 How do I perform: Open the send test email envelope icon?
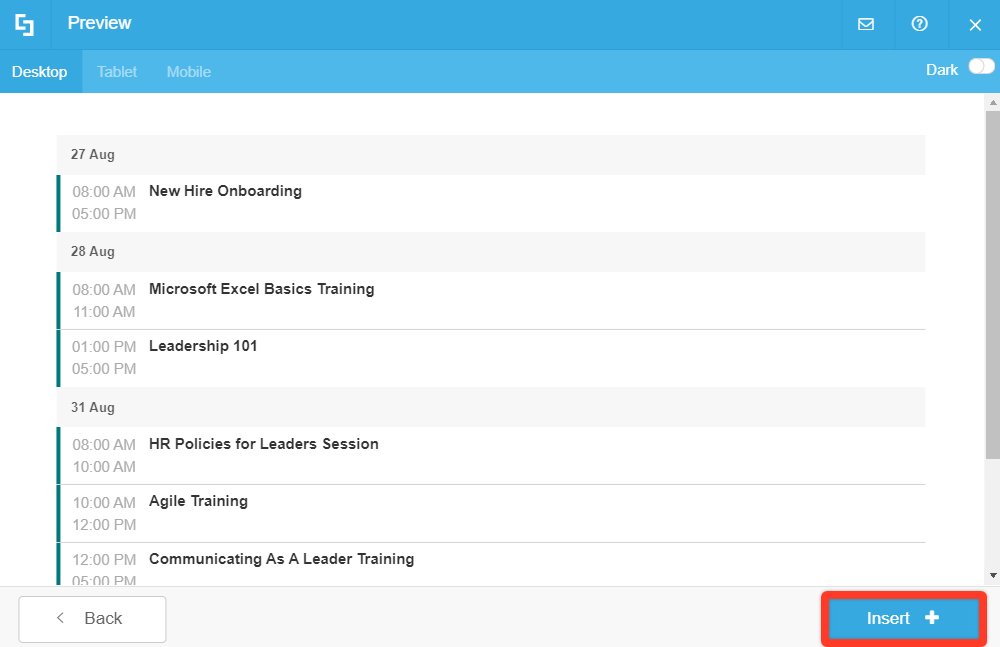[866, 23]
